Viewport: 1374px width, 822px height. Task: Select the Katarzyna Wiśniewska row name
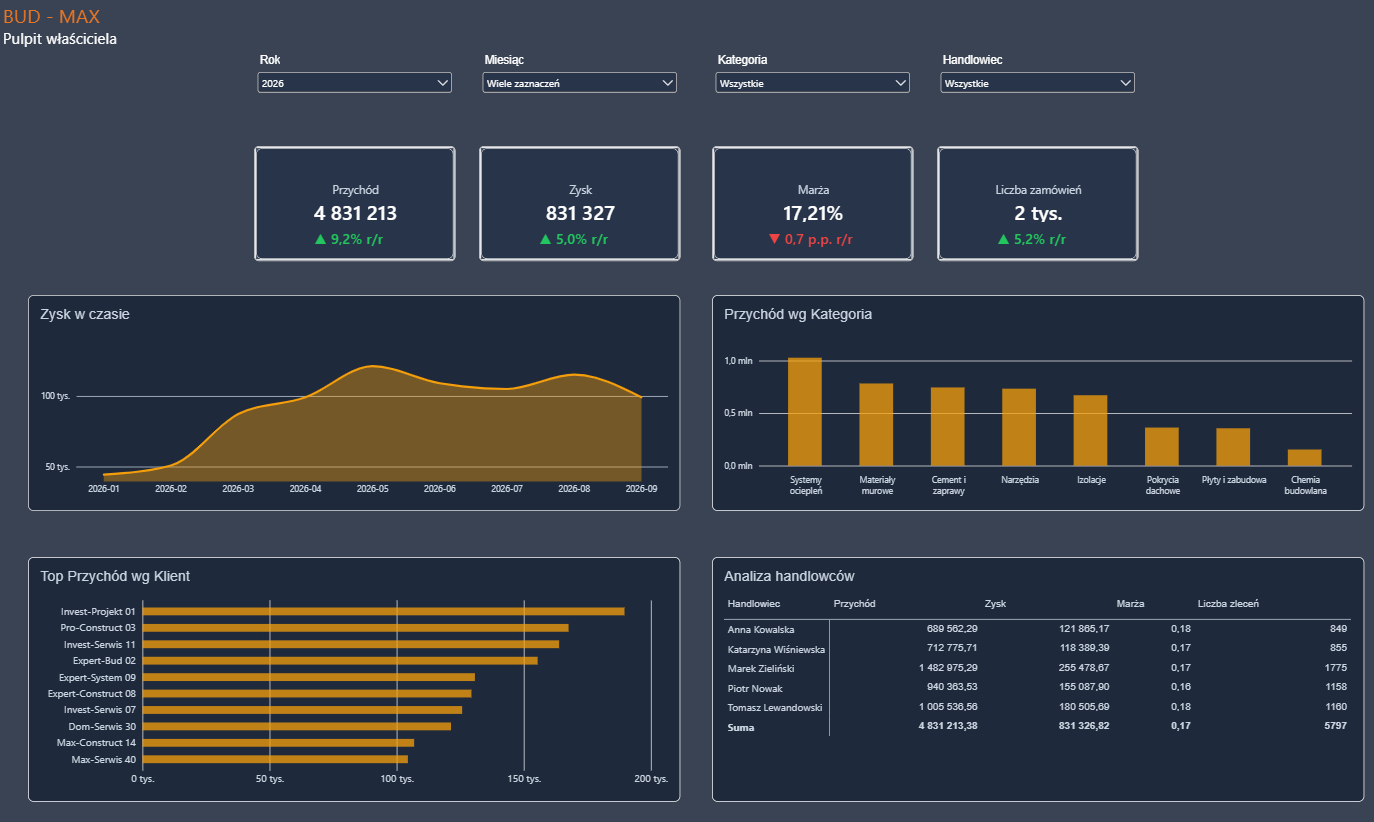[776, 649]
